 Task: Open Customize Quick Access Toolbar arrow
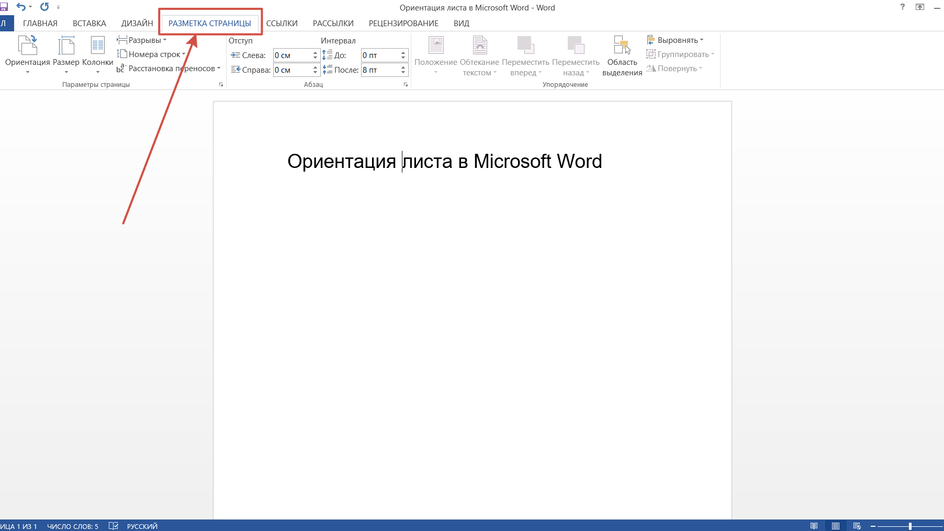tap(58, 7)
